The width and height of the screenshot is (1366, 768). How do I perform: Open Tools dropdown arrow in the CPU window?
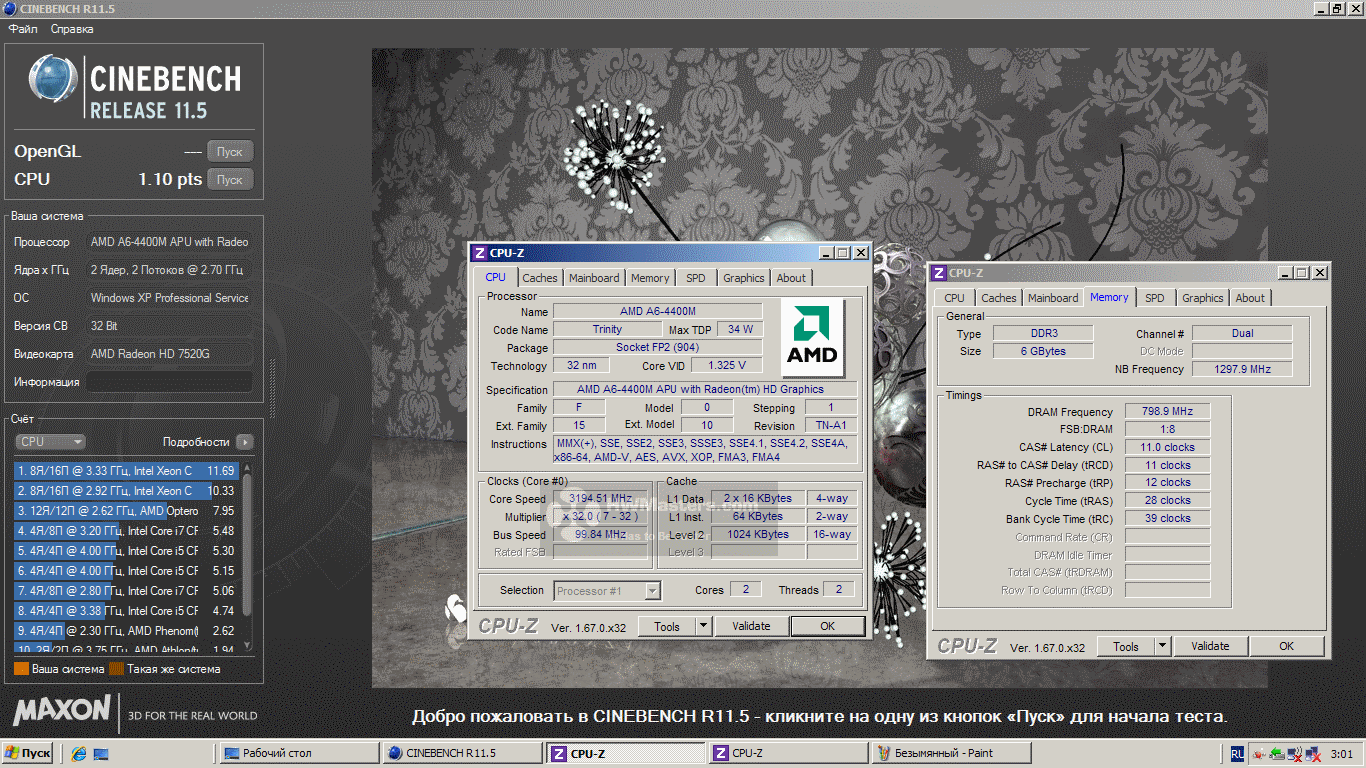(x=704, y=627)
